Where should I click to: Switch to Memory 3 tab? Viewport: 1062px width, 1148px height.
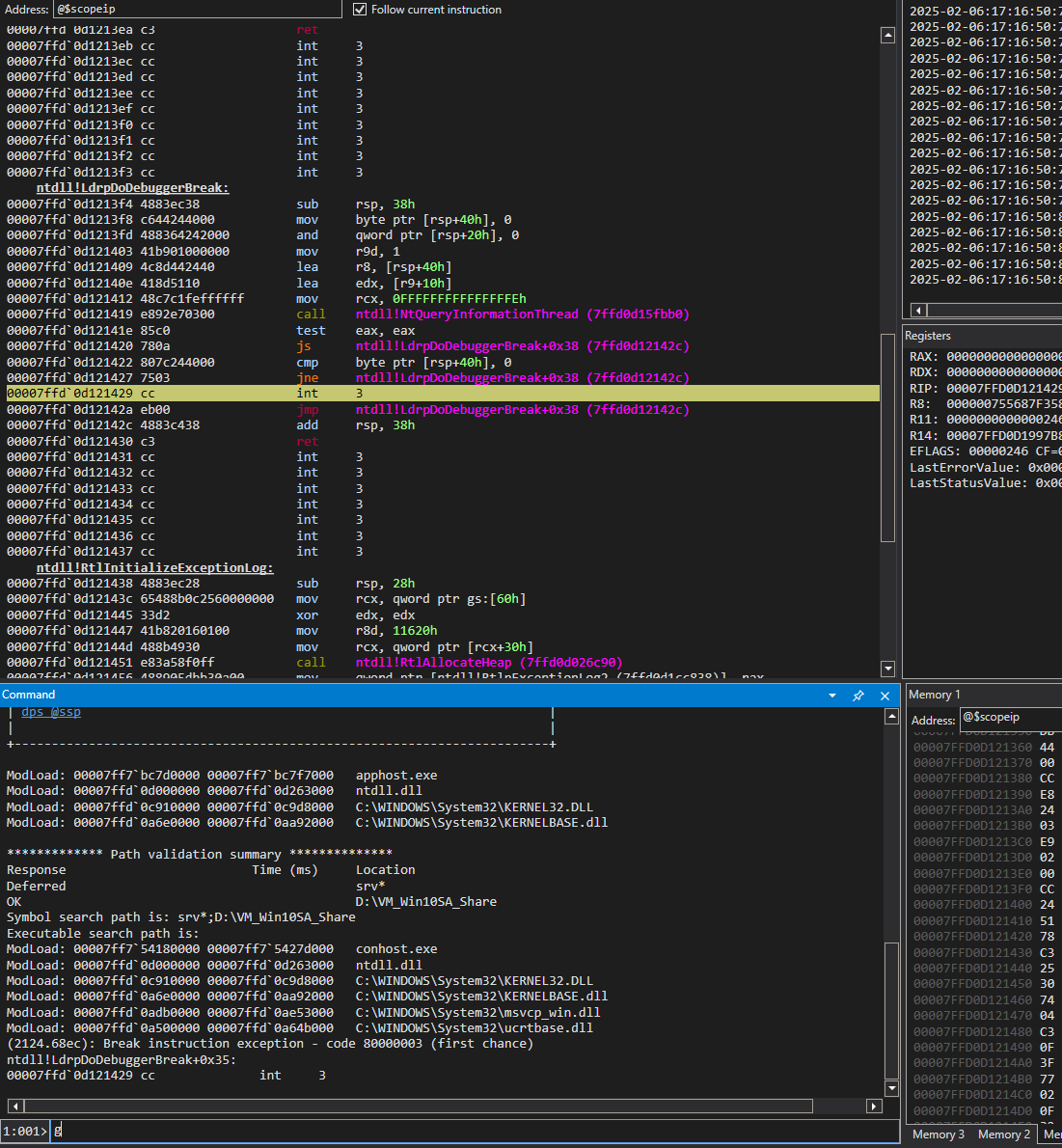pyautogui.click(x=938, y=1134)
